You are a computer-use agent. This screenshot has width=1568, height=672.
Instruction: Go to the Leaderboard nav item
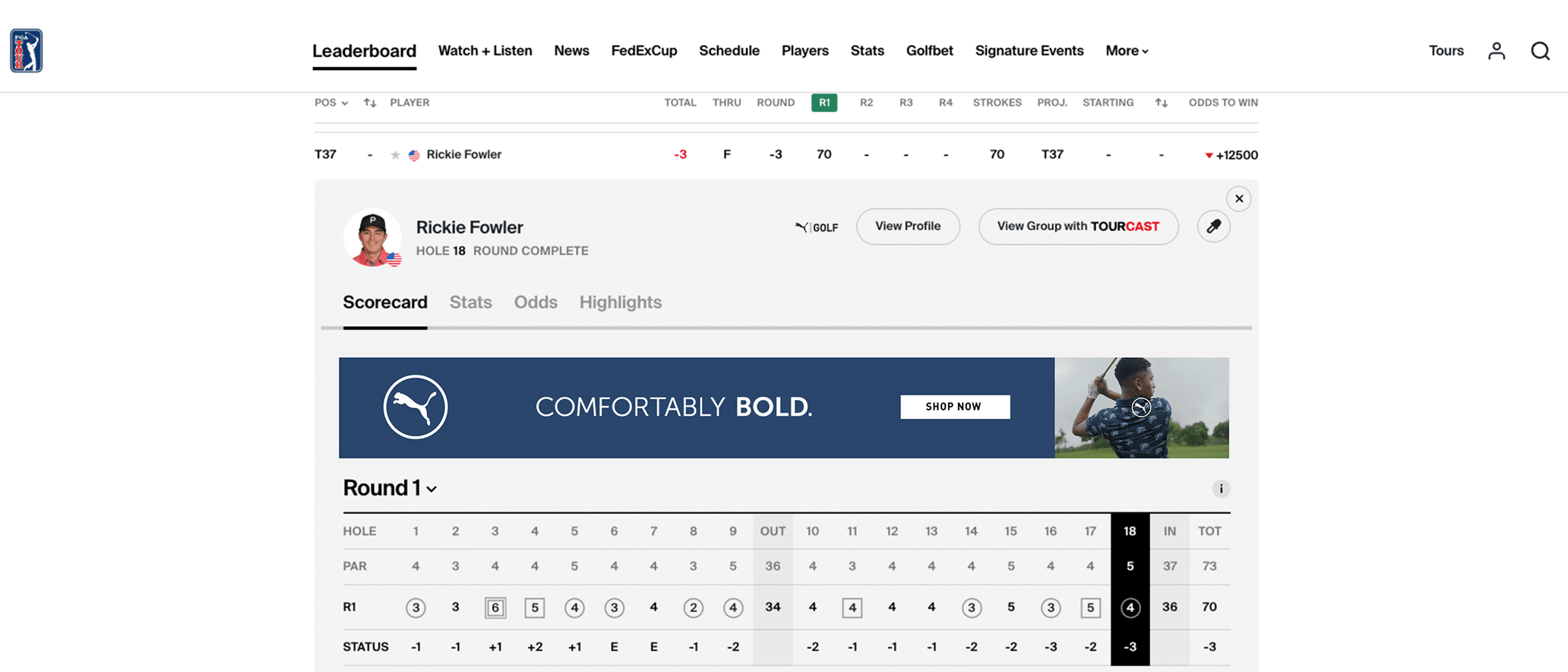click(364, 51)
